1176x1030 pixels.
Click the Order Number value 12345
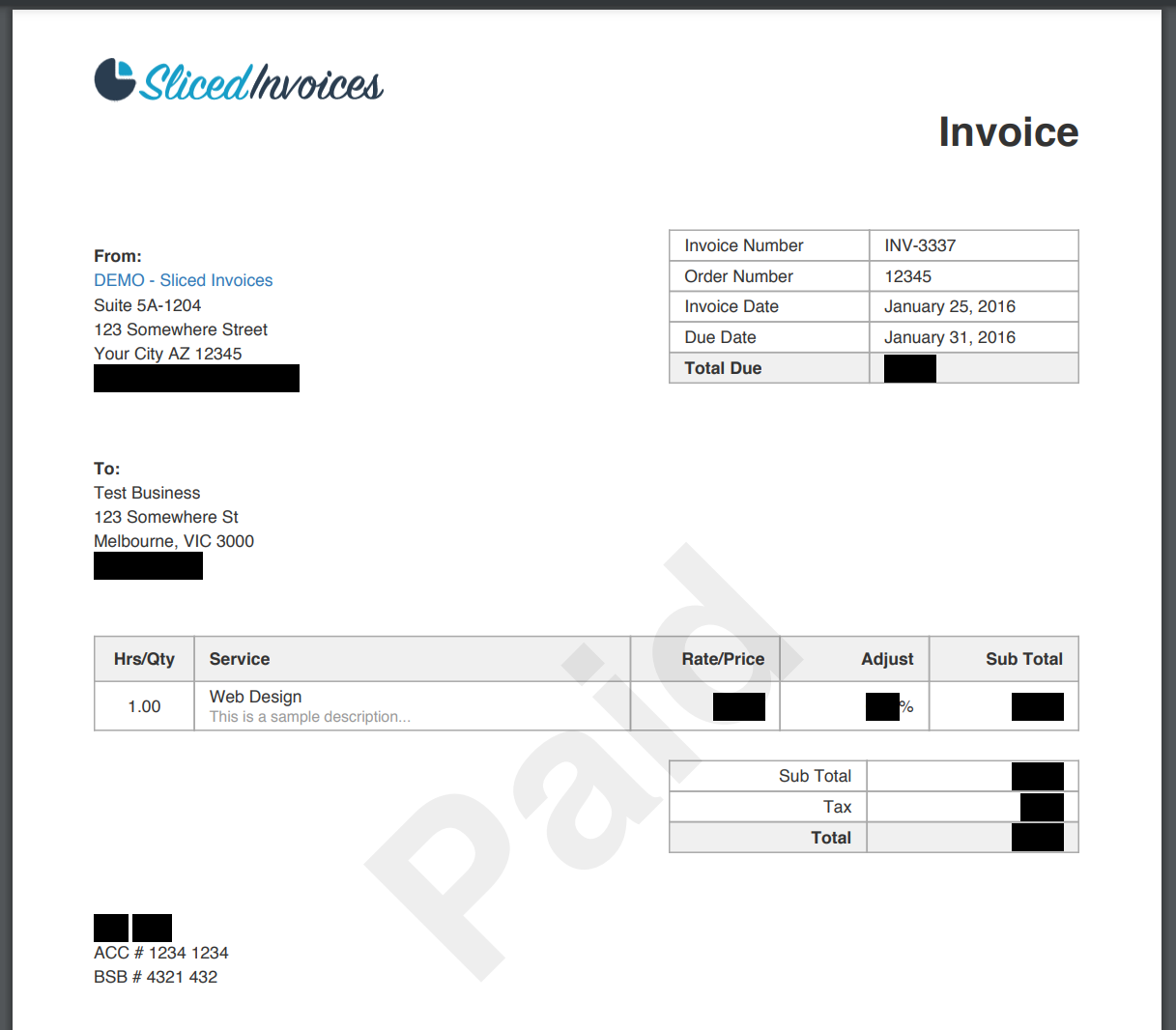click(907, 276)
